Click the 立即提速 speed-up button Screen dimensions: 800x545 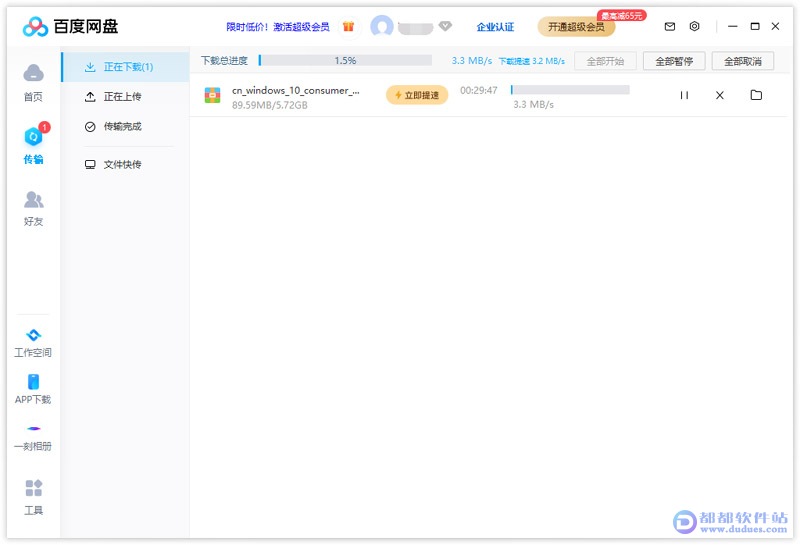pyautogui.click(x=417, y=95)
